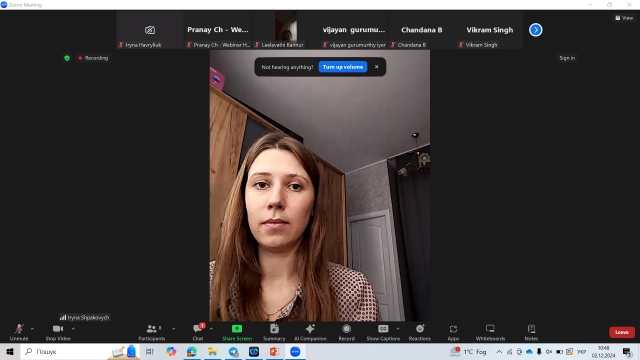The width and height of the screenshot is (640, 360).
Task: Open the View menu
Action: point(624,18)
